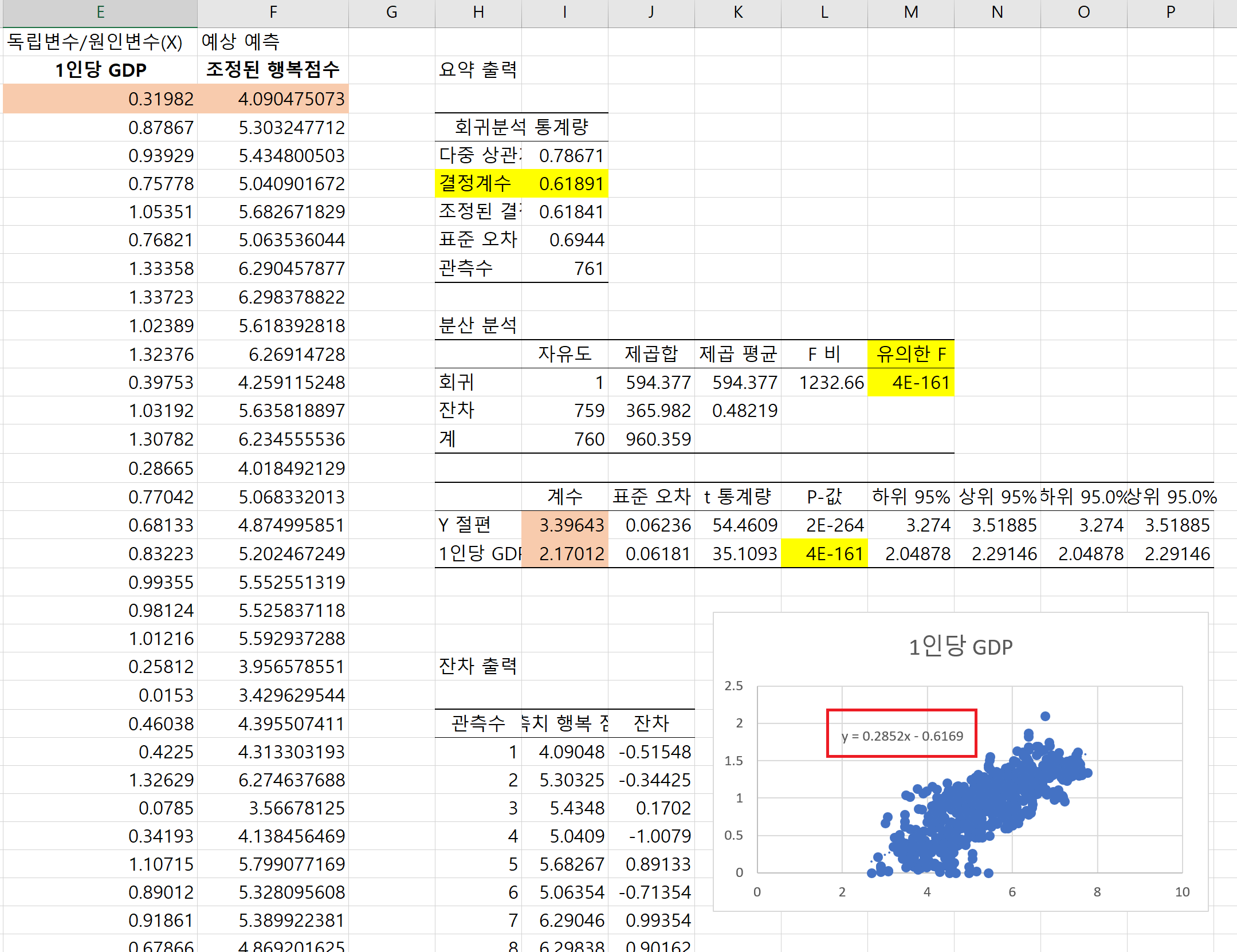Click column M header
This screenshot has height=952, width=1237.
(x=910, y=13)
